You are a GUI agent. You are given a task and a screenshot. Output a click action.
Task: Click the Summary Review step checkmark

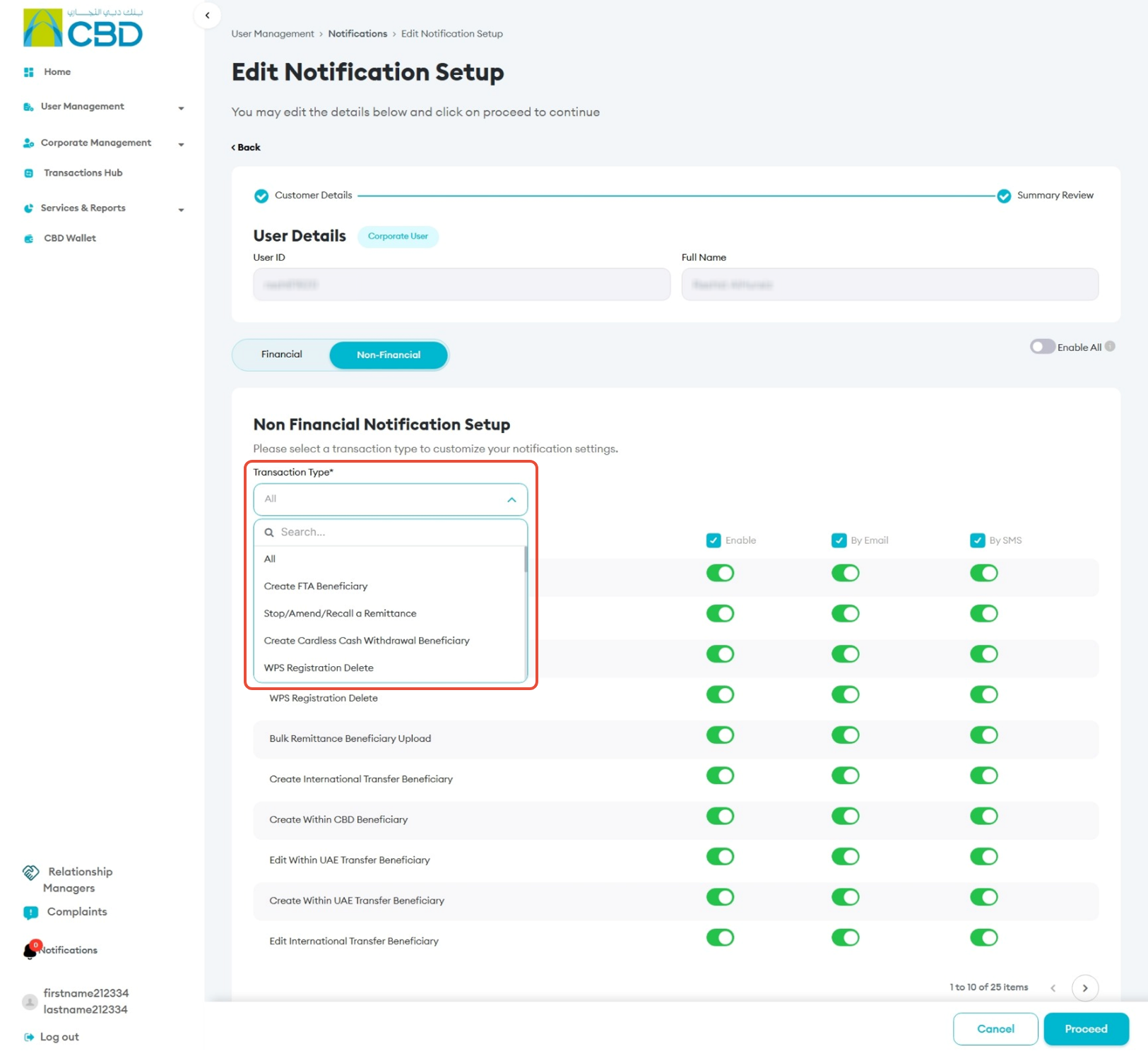pyautogui.click(x=1004, y=196)
